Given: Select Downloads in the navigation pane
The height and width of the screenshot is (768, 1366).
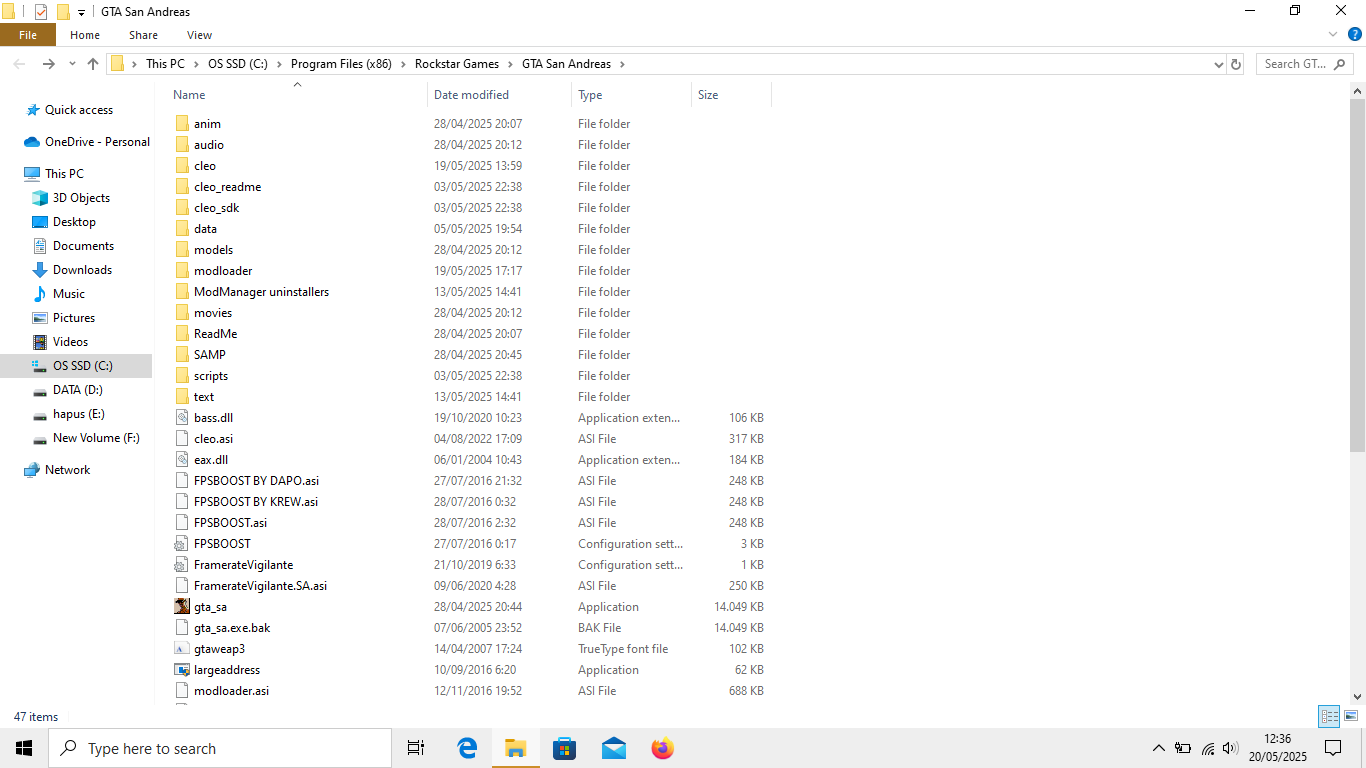Looking at the screenshot, I should tap(82, 270).
